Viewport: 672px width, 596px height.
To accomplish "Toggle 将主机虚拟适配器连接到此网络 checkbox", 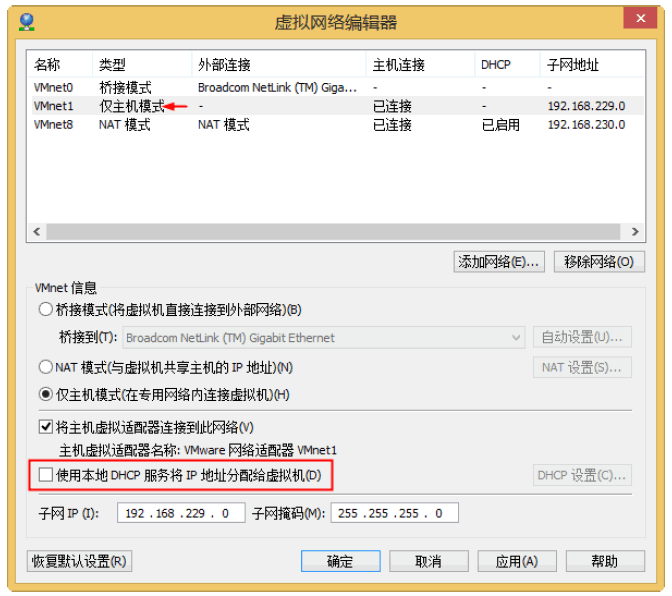I will (45, 427).
